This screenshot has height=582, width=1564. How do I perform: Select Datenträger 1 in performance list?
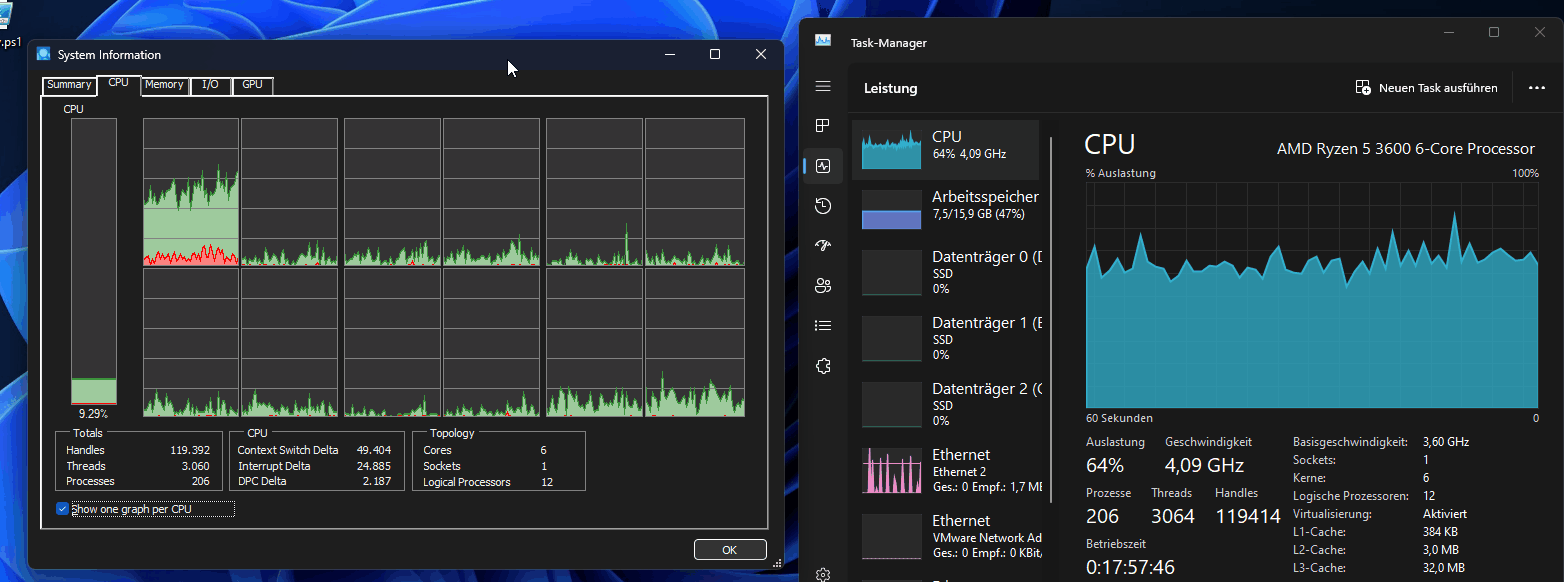pos(946,338)
